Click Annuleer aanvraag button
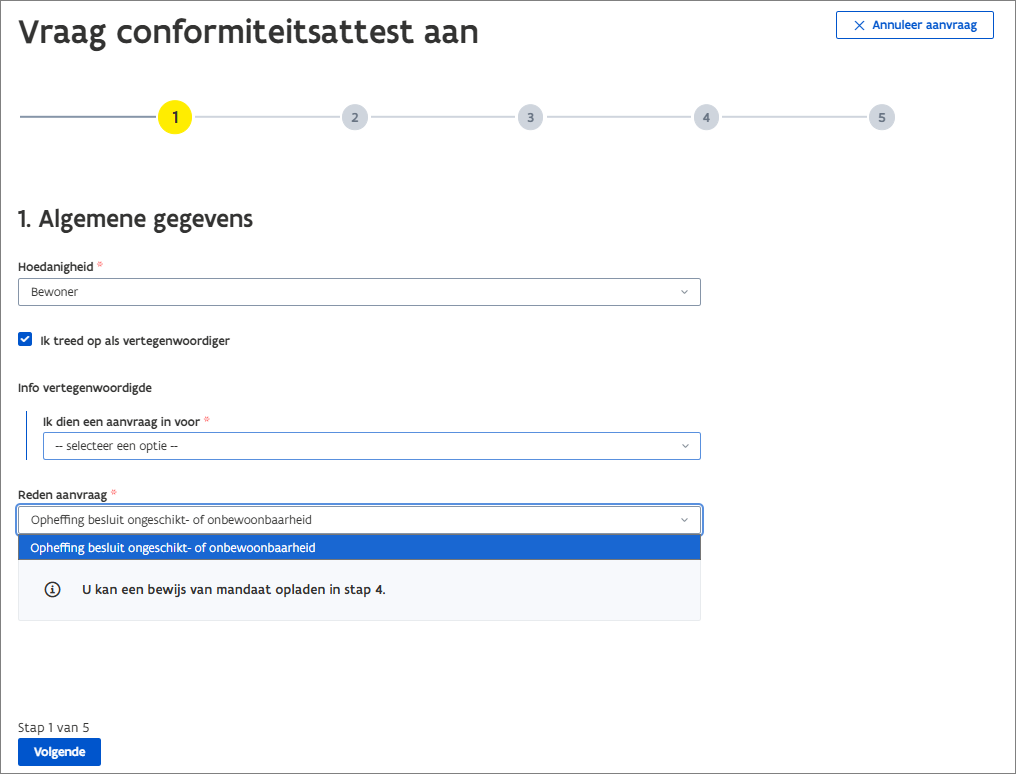Screen dimensions: 1016x774 coord(914,25)
